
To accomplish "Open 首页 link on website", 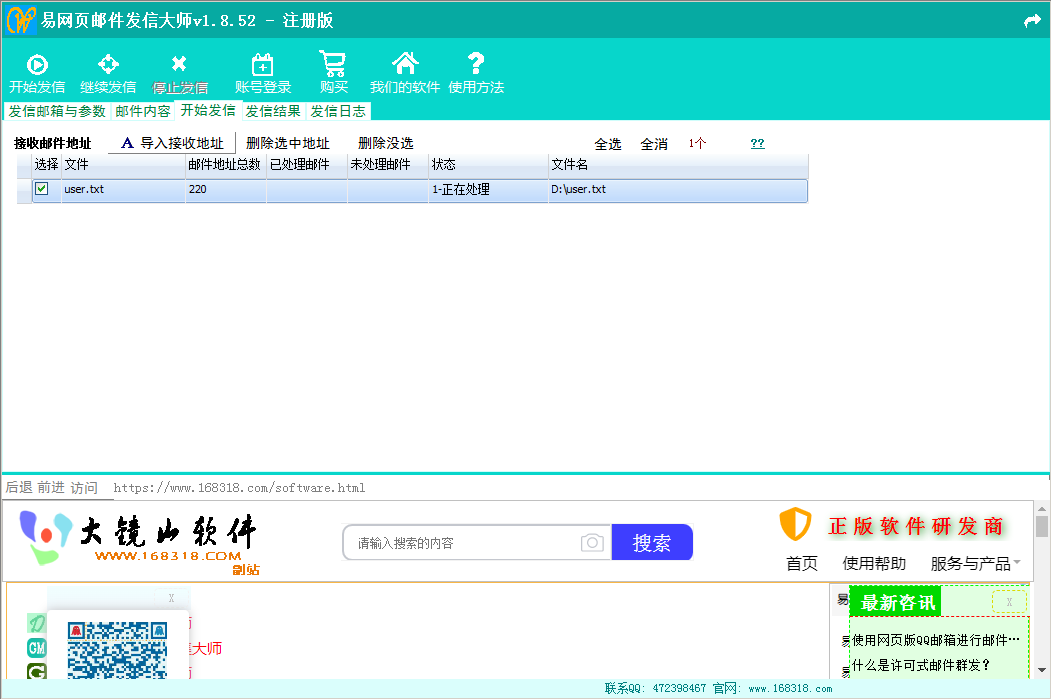I will (802, 563).
